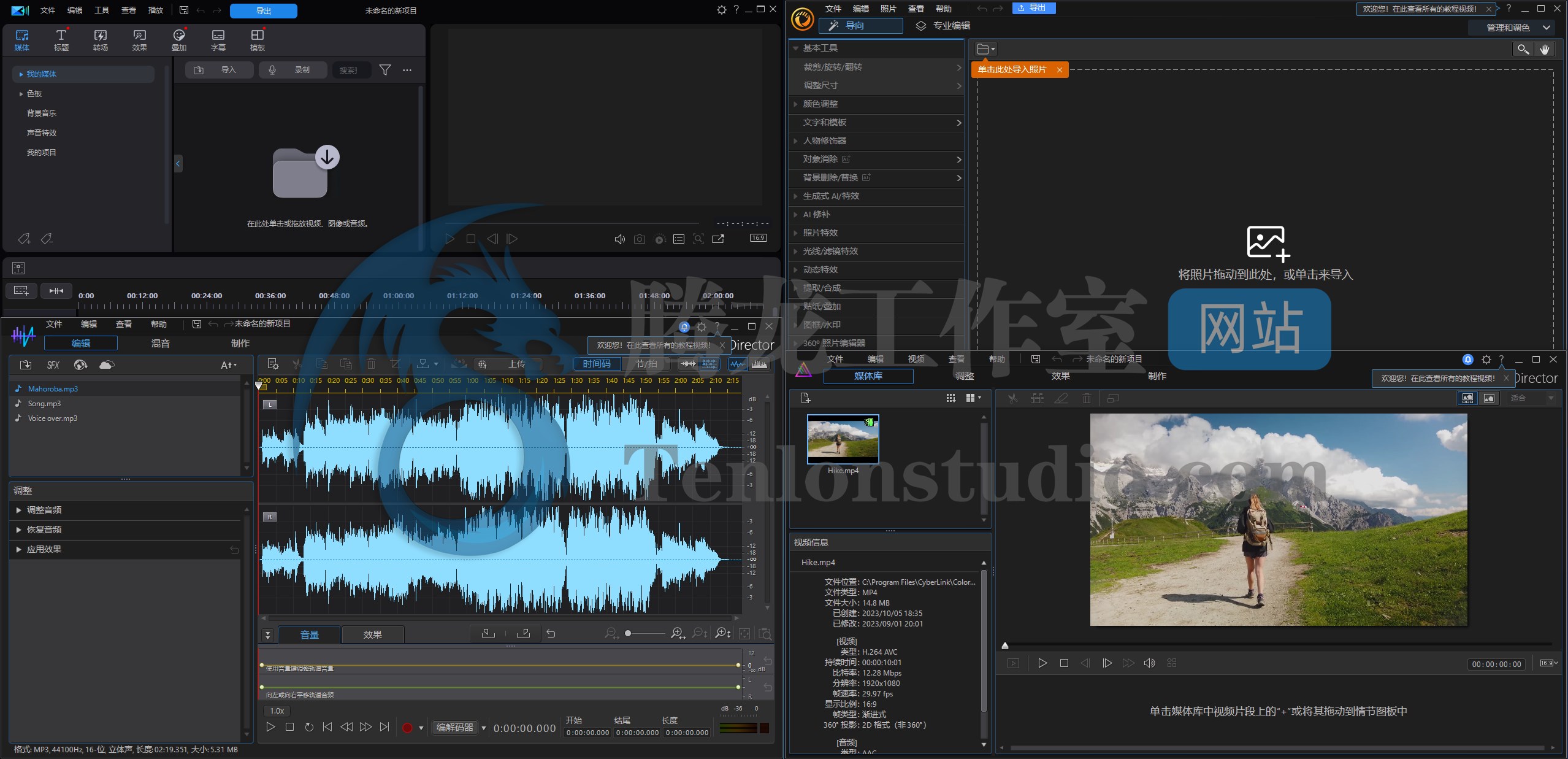
Task: Click 导入 button in PowerDirector media panel
Action: tap(220, 70)
